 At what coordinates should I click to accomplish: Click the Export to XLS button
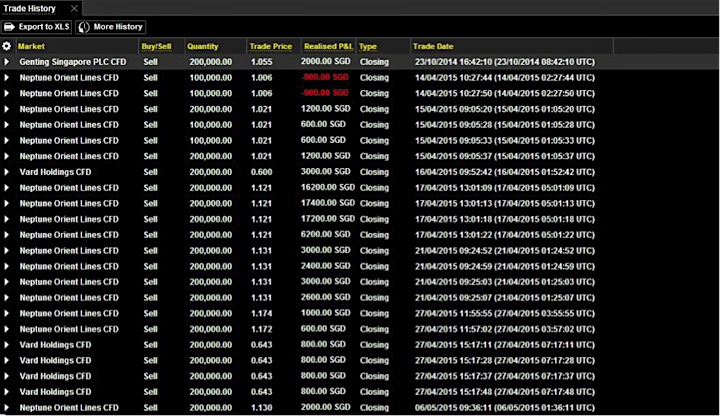point(36,27)
